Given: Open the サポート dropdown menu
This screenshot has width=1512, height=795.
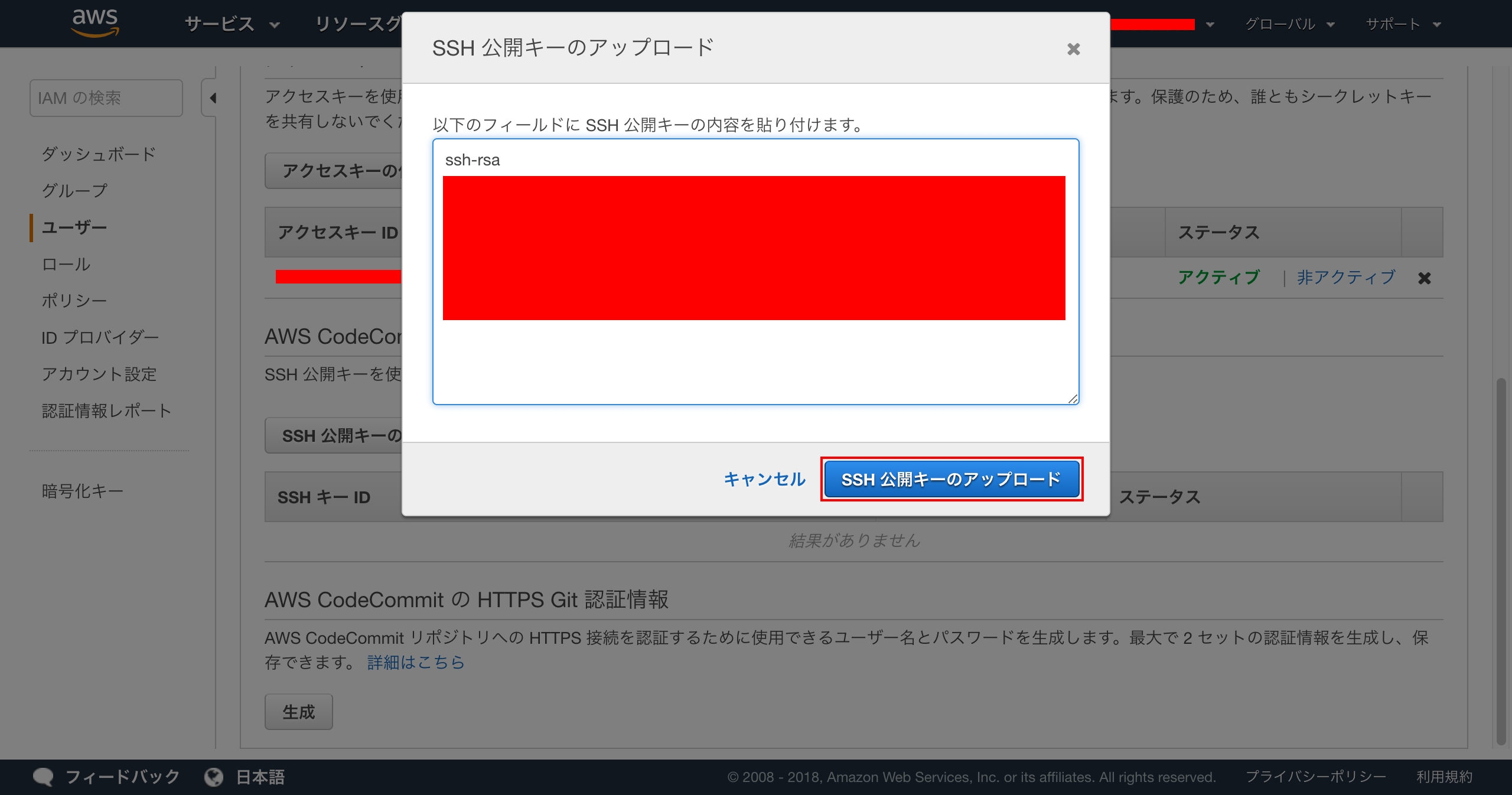Looking at the screenshot, I should coord(1403,24).
